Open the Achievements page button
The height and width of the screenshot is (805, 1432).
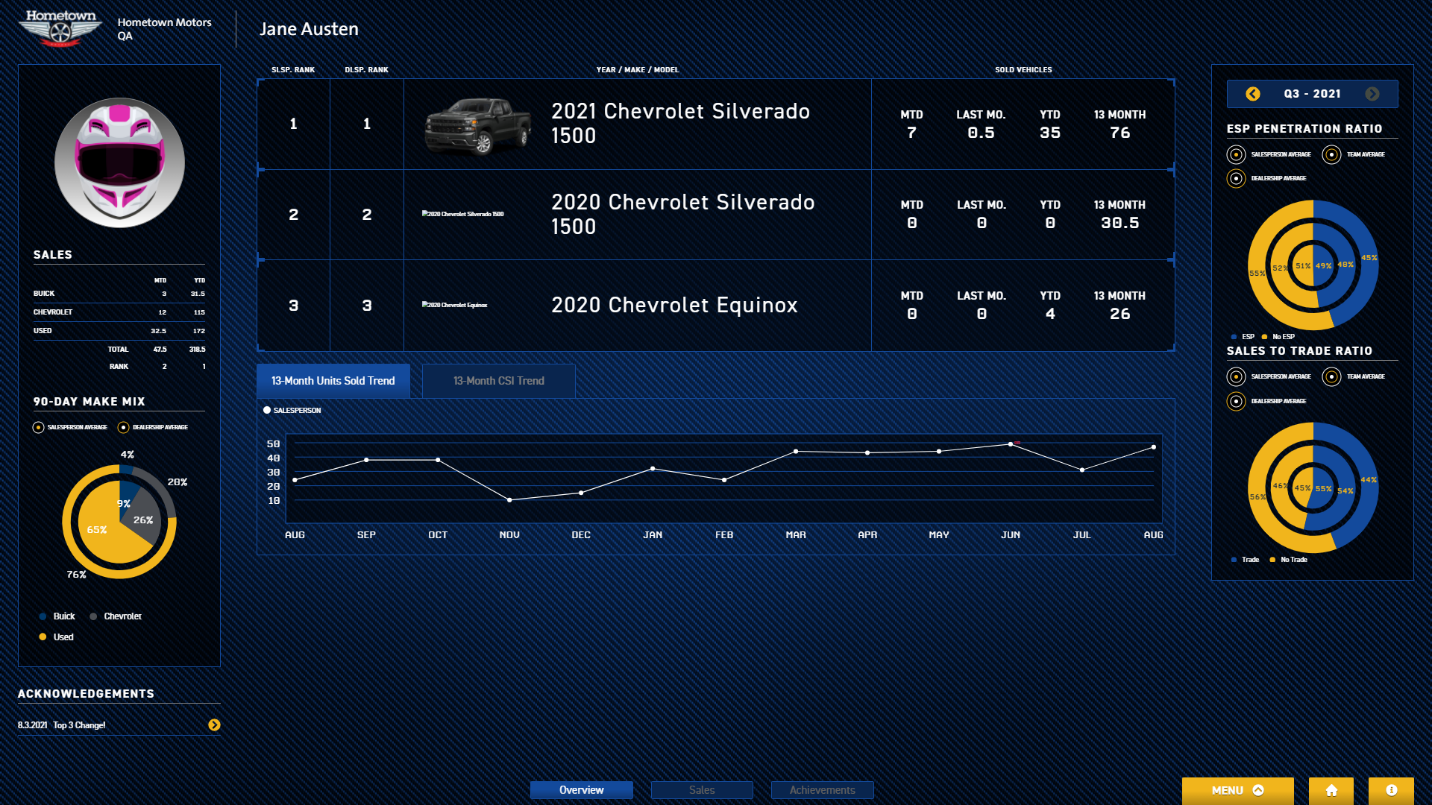click(822, 790)
